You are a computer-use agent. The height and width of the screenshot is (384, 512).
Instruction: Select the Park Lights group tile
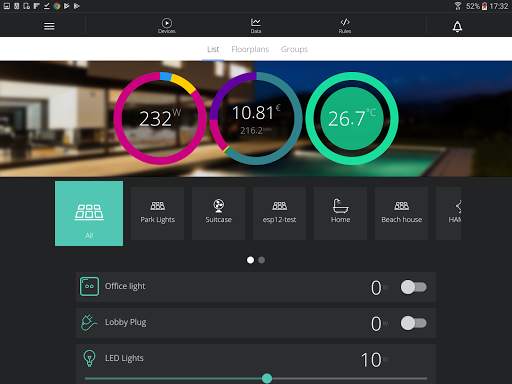point(157,213)
